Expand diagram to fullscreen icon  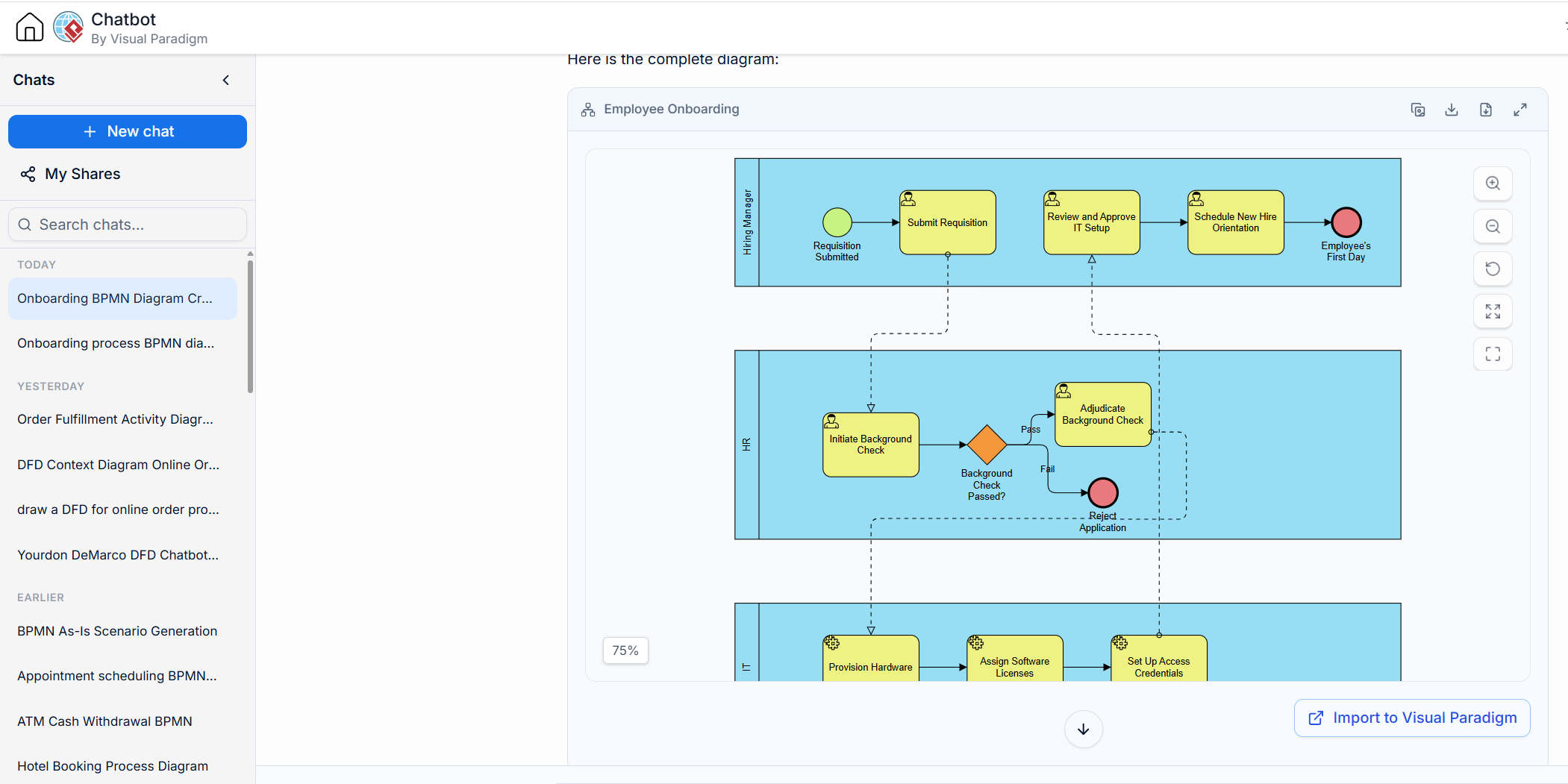point(1520,110)
